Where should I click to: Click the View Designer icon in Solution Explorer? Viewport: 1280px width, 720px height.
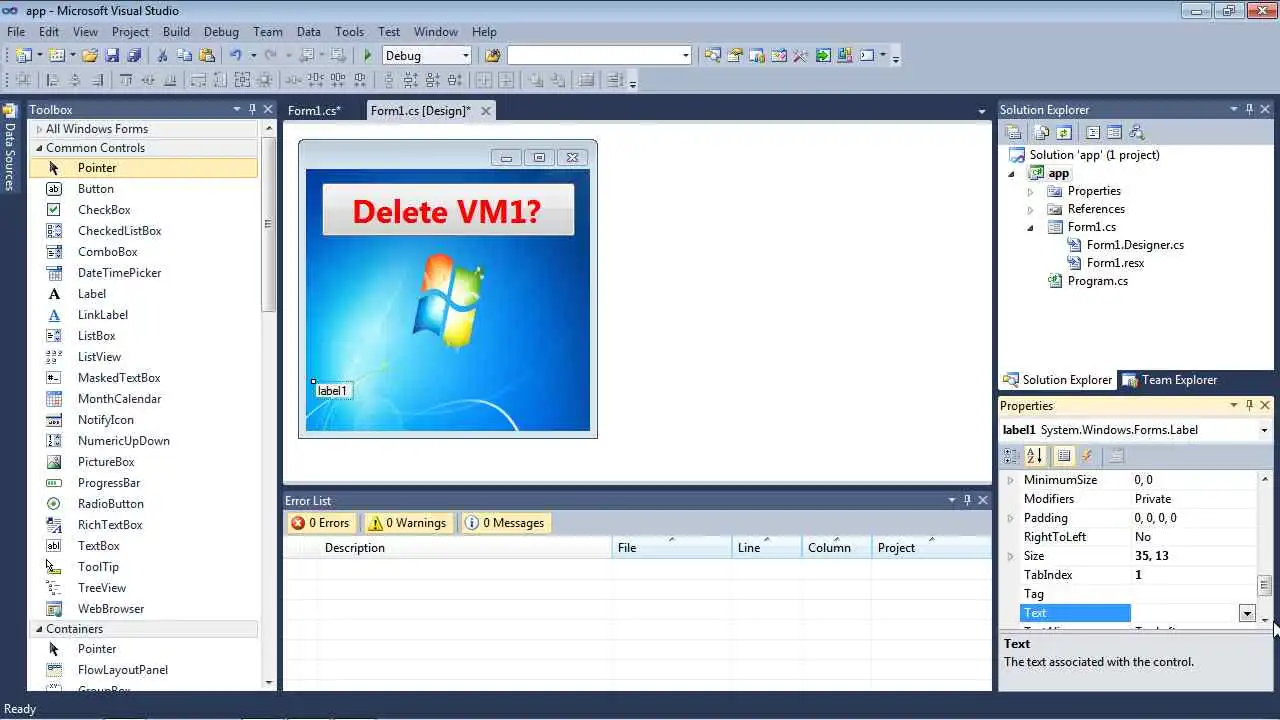(x=1114, y=132)
